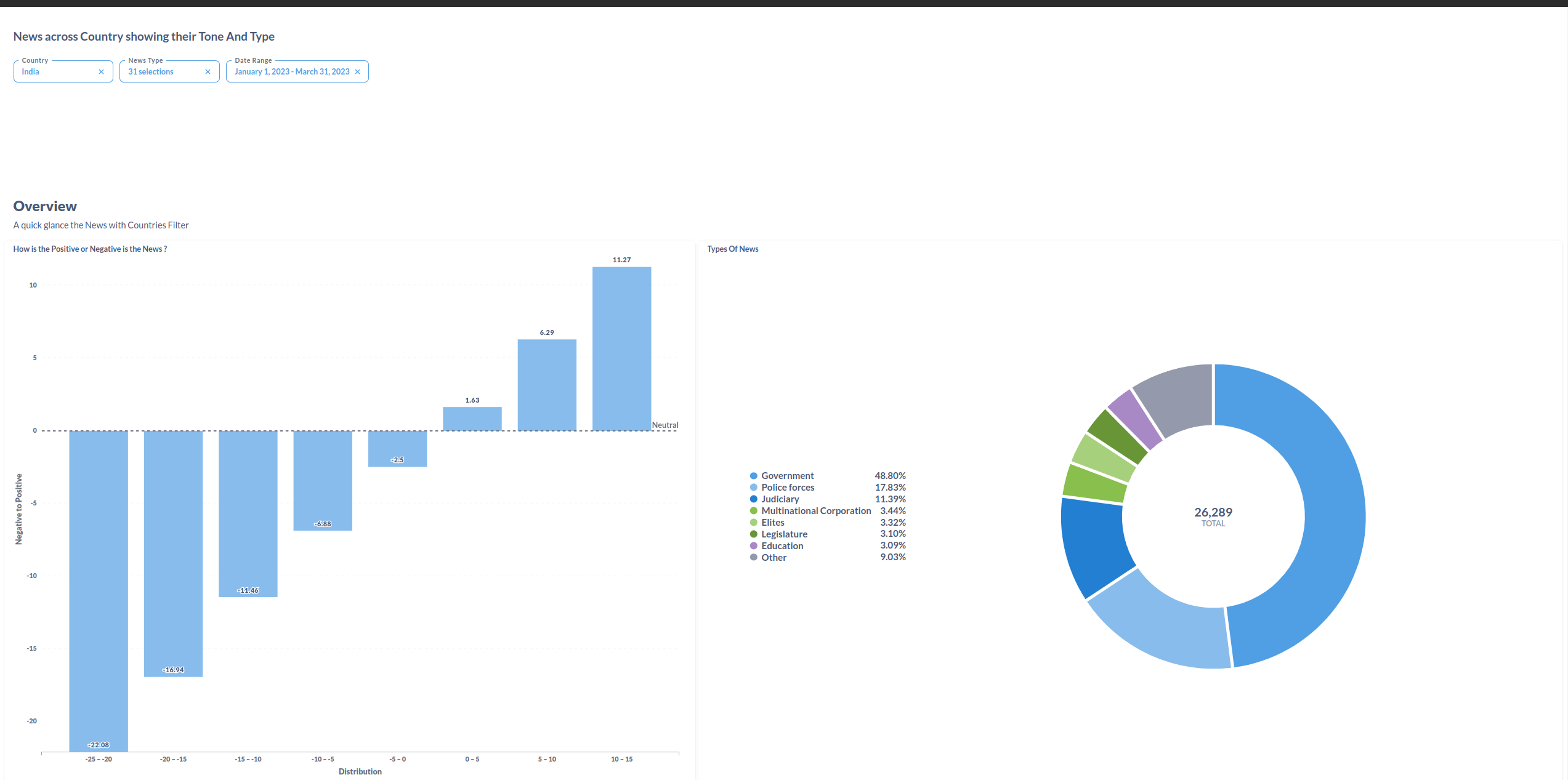Clear the Country filter with its X icon

[101, 72]
